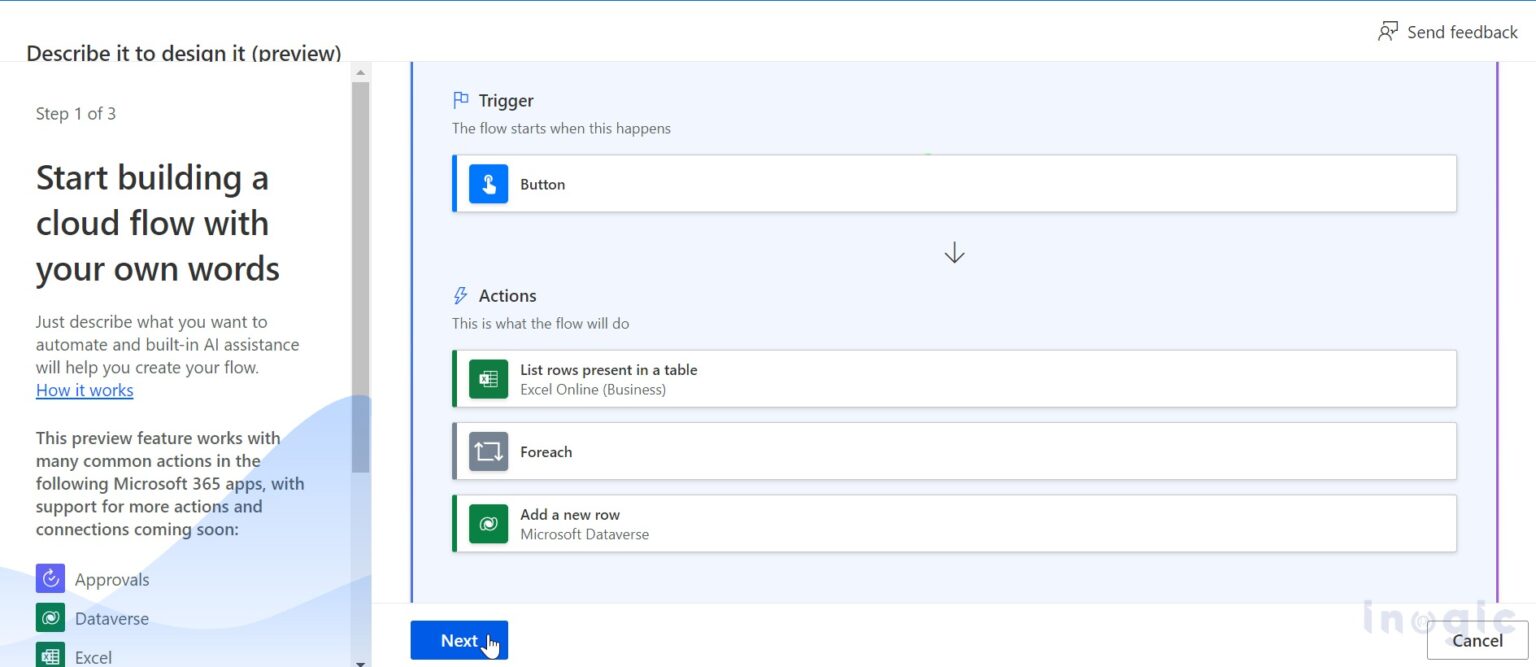1536x667 pixels.
Task: Open the Send feedback text link
Action: (1461, 32)
